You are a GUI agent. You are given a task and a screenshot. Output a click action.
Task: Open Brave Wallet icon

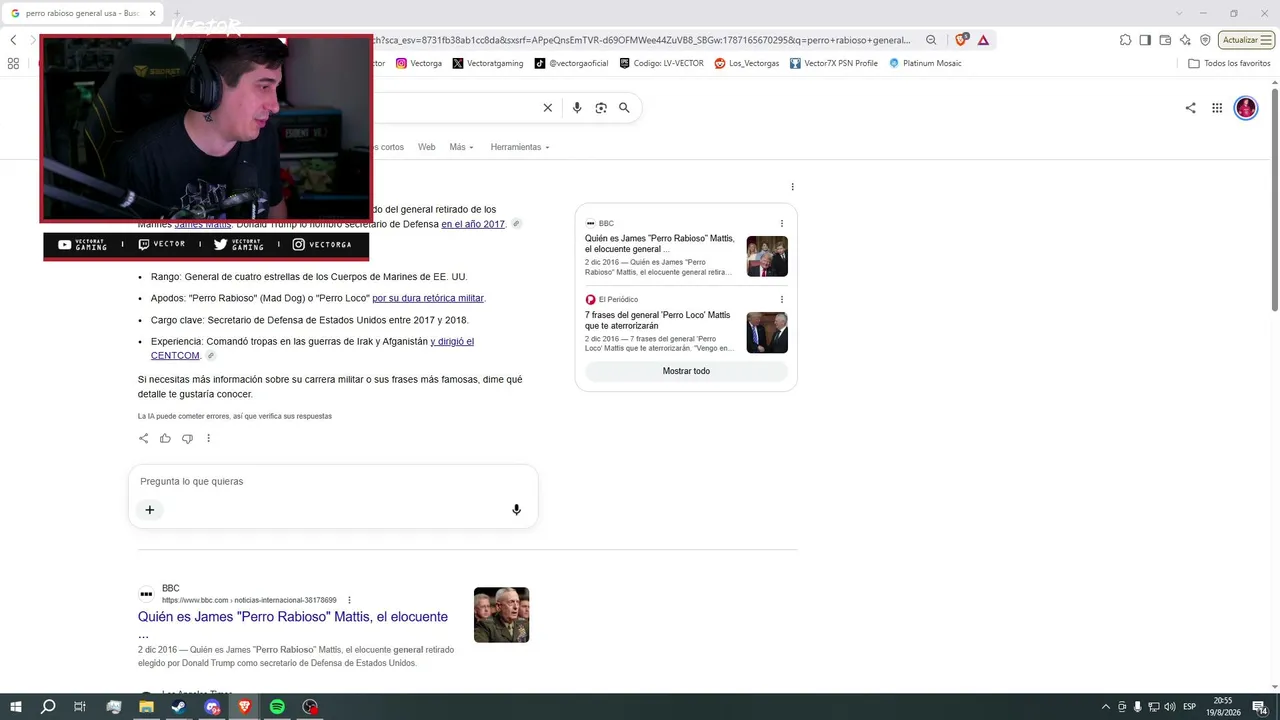tap(1165, 40)
